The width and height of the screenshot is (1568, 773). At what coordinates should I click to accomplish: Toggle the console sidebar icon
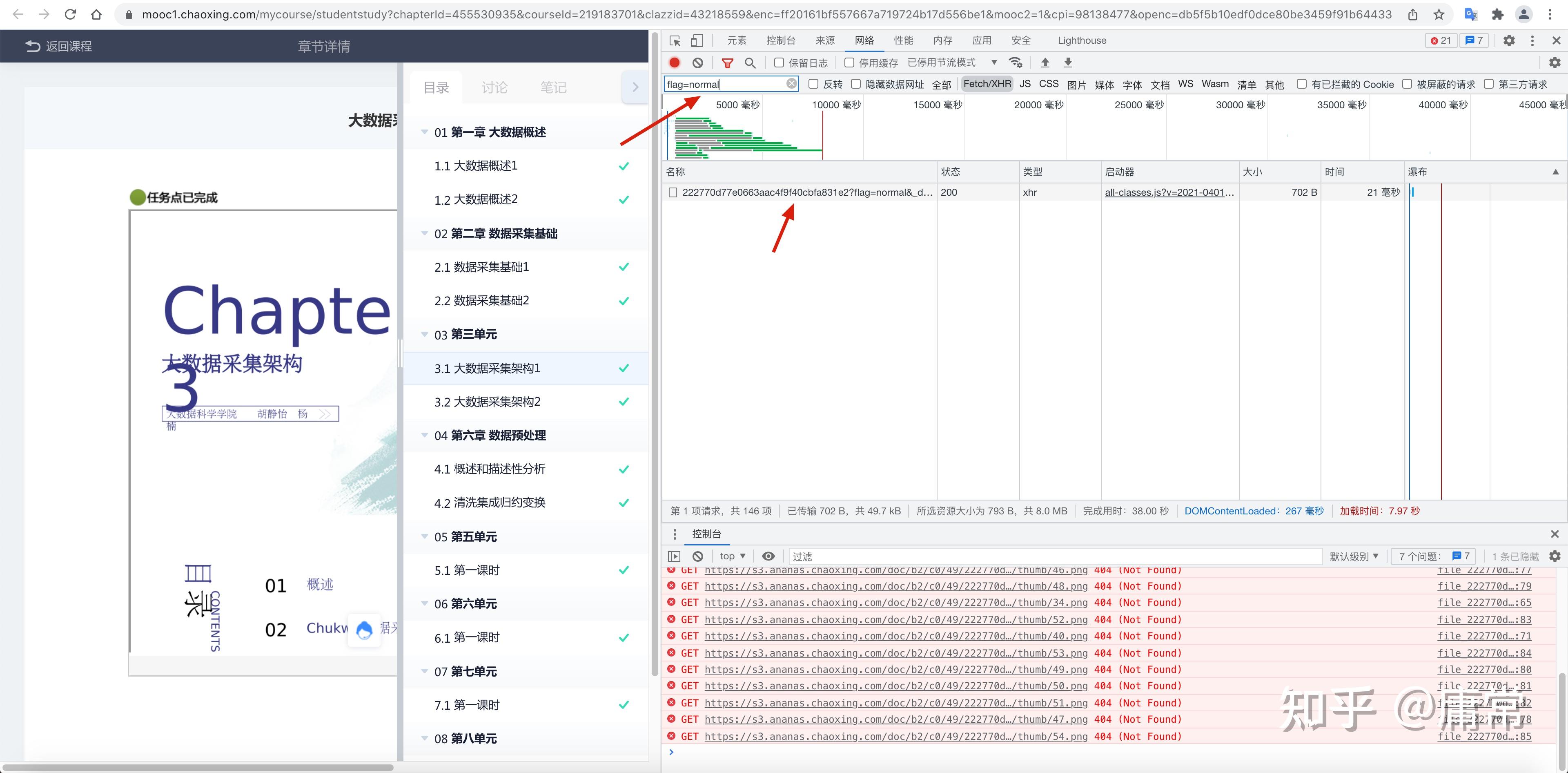674,556
